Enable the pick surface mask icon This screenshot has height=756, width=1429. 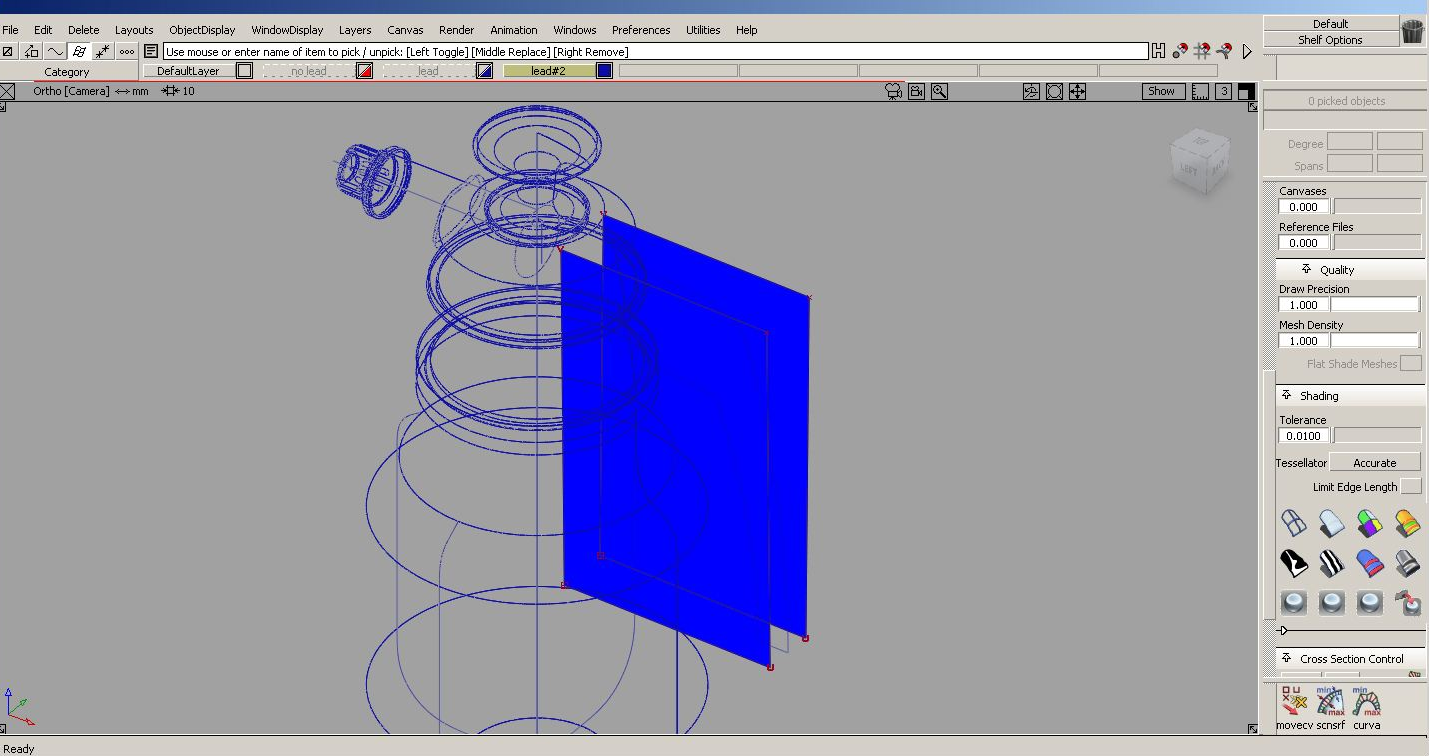point(79,52)
